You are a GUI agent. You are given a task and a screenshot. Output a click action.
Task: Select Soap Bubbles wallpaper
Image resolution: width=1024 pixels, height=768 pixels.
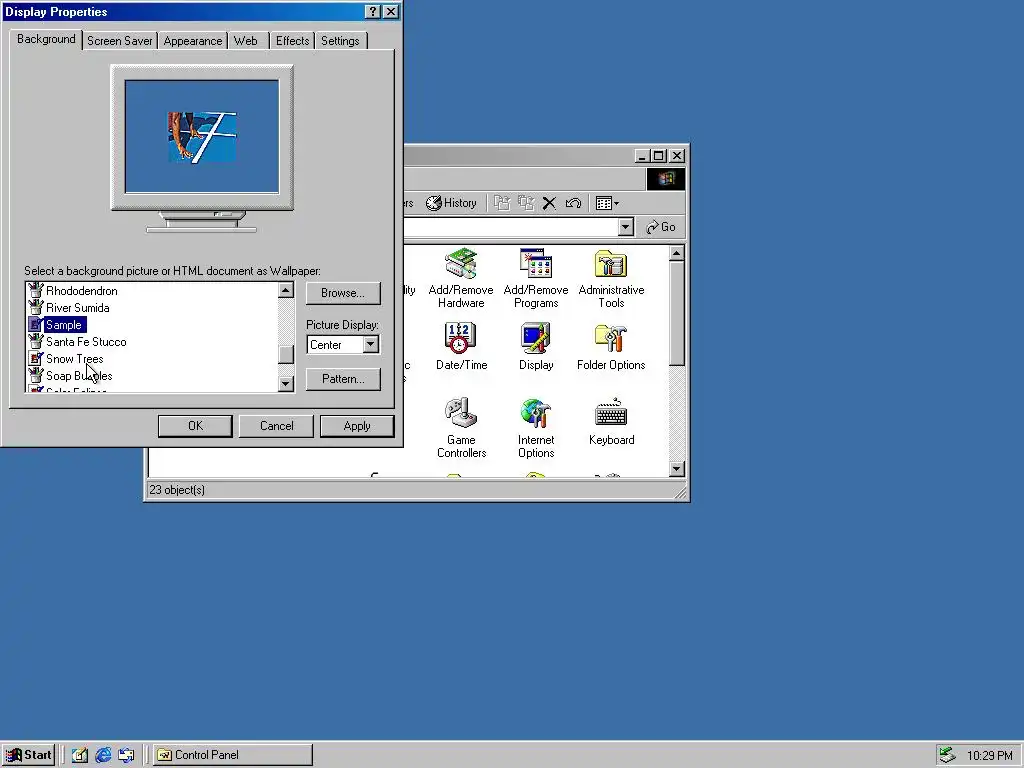pos(79,376)
